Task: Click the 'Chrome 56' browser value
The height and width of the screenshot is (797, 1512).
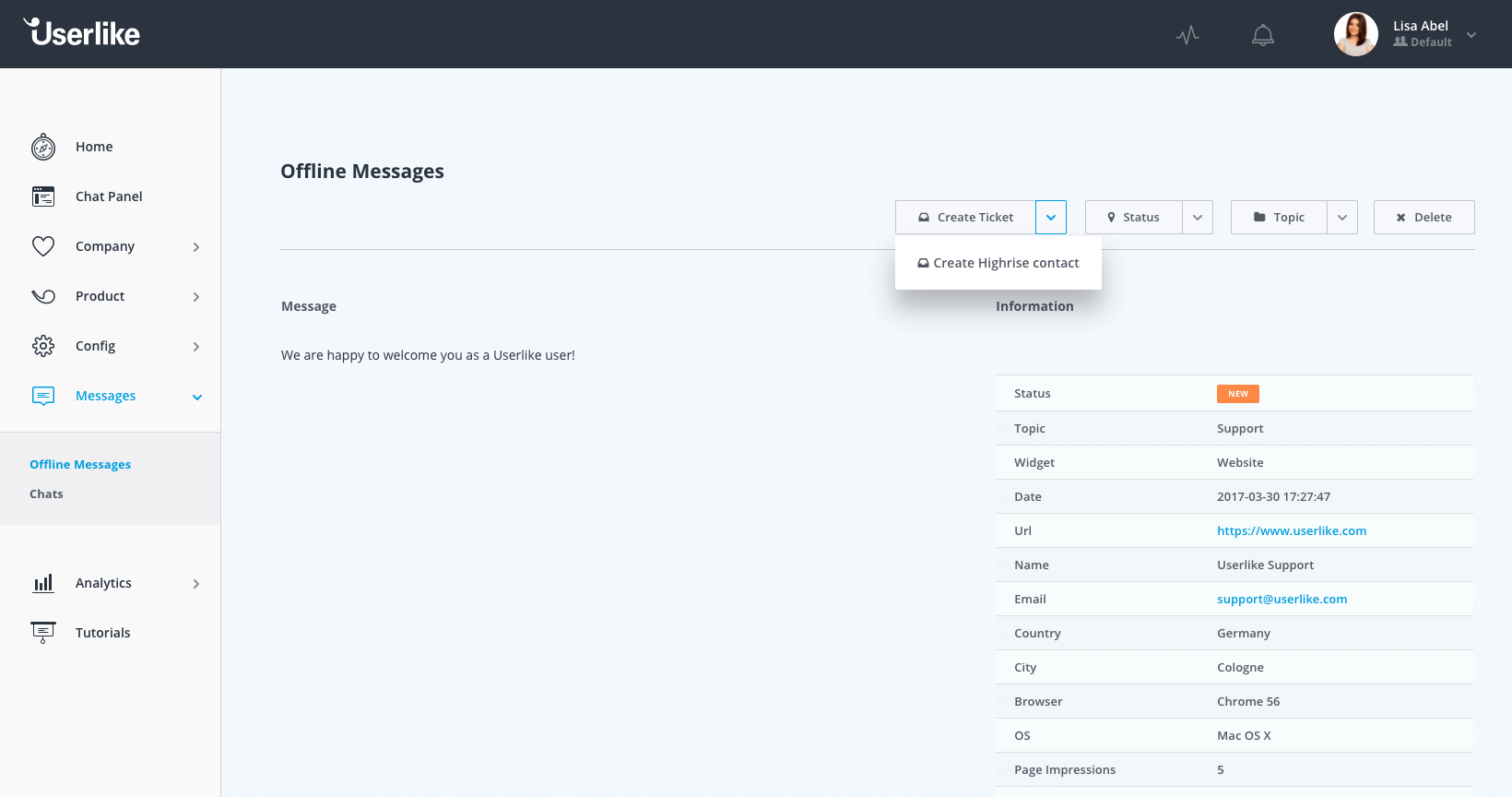Action: click(1248, 701)
